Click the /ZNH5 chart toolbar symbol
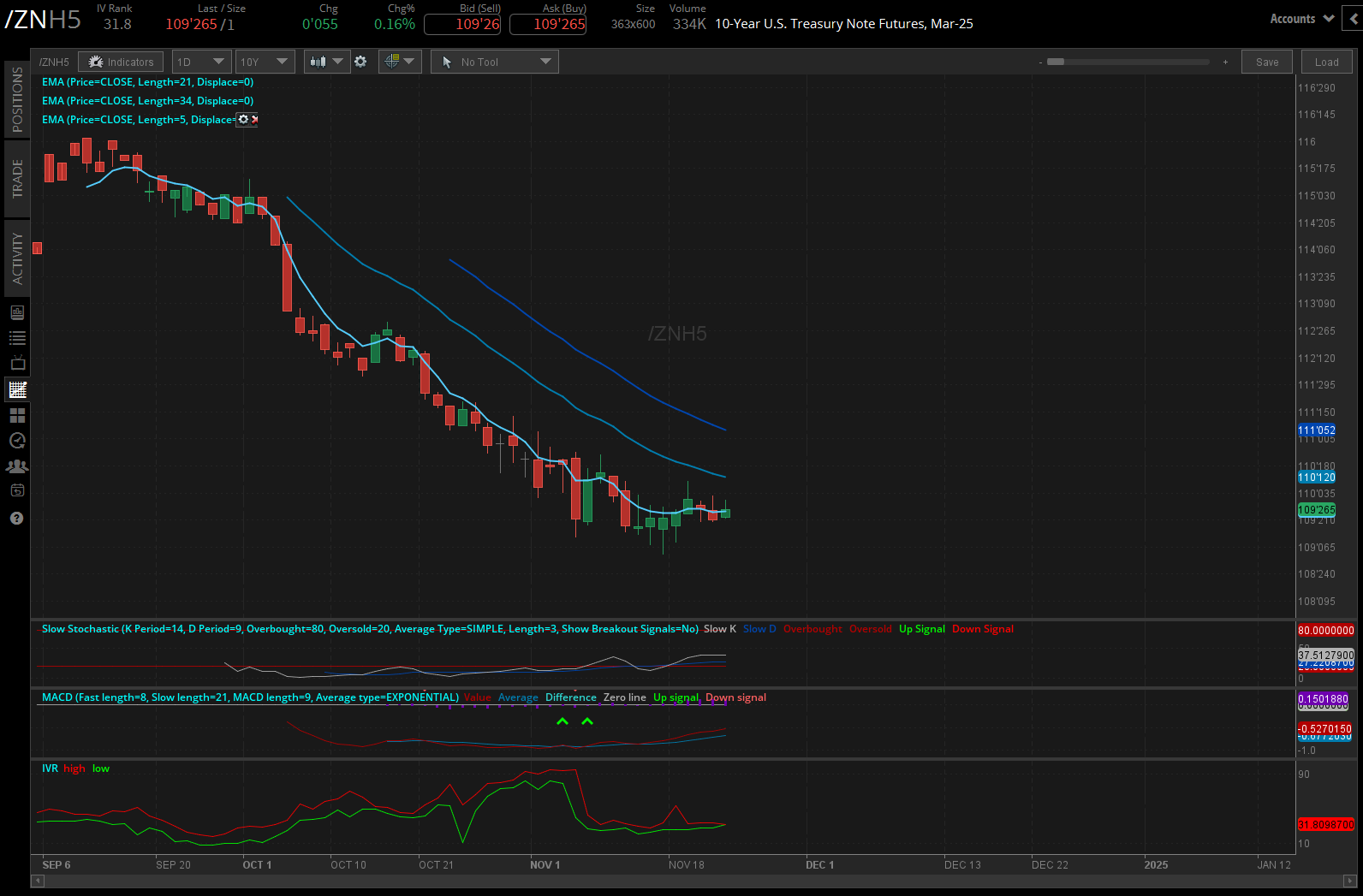This screenshot has width=1363, height=896. 54,62
